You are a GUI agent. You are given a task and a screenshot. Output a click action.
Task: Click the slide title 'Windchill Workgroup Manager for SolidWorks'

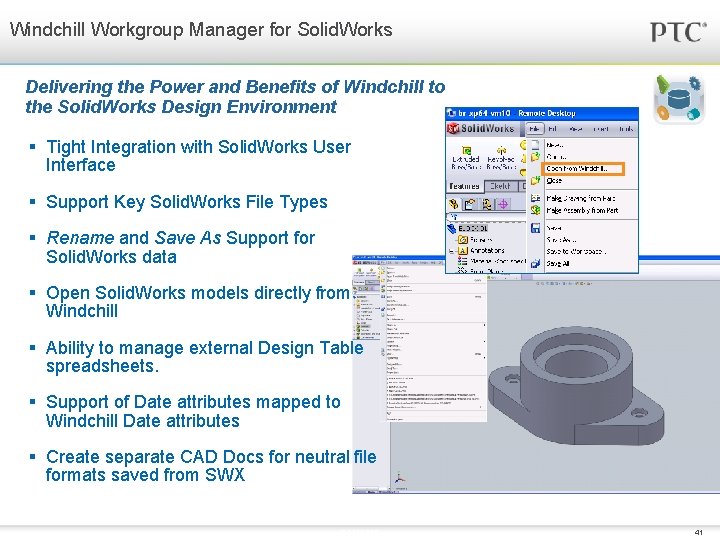[201, 30]
